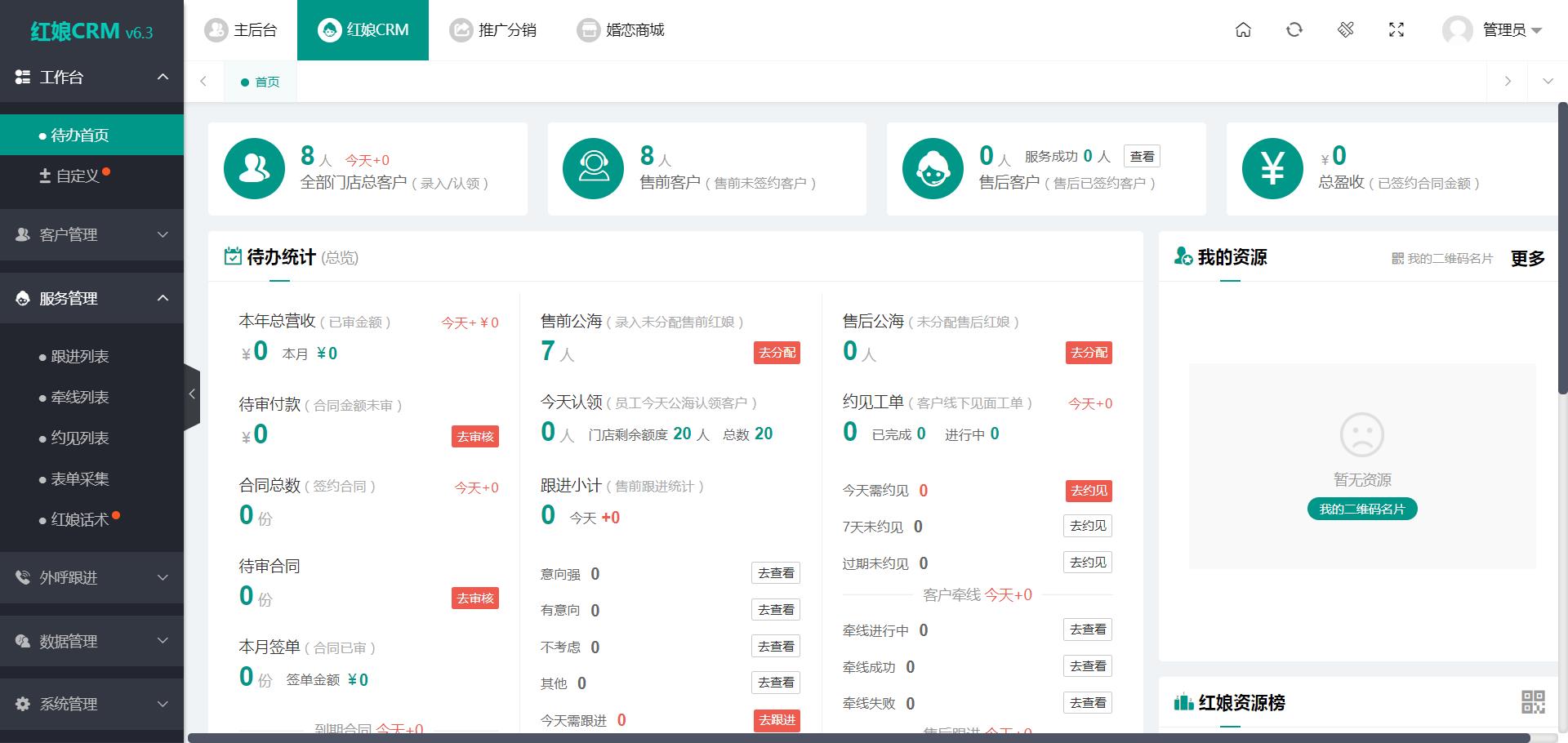The image size is (1568, 743).
Task: Click the small QR icon beside 我的二维码名片
Action: 1398,259
